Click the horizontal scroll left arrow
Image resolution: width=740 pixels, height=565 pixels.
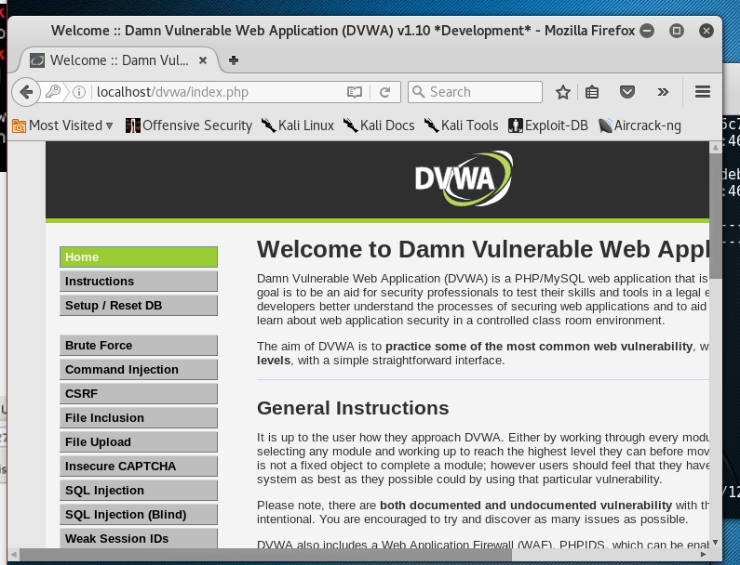click(x=14, y=555)
